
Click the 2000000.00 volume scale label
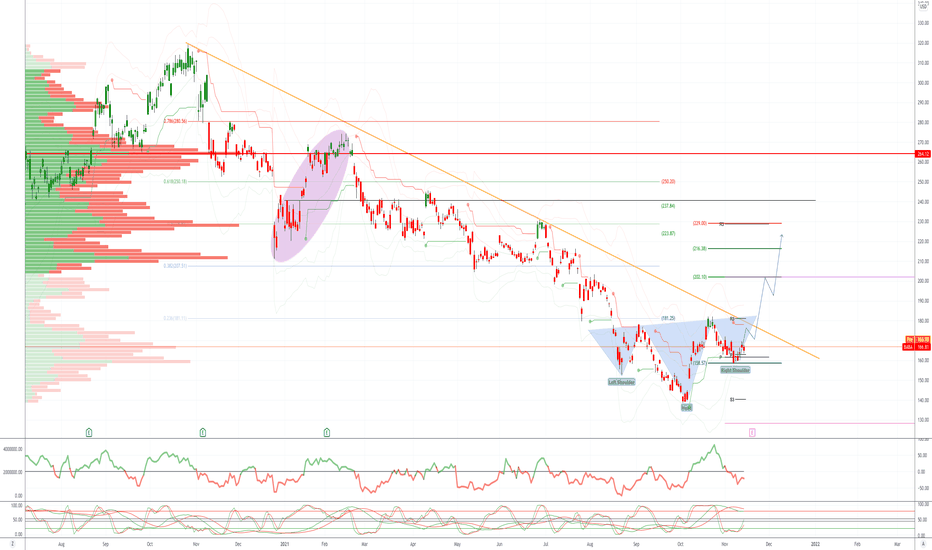[x=13, y=472]
